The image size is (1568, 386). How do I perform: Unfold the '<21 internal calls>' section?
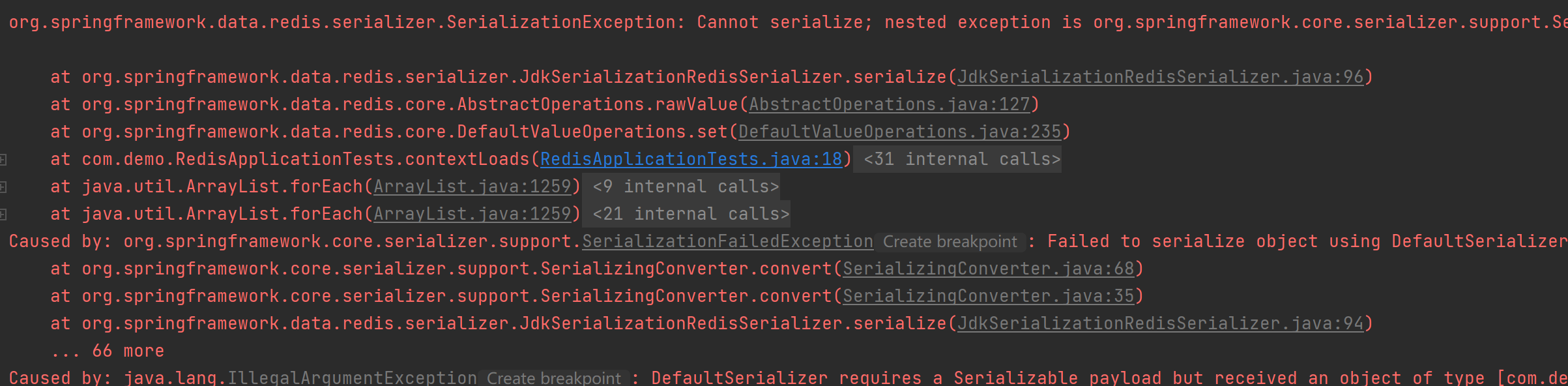[691, 214]
